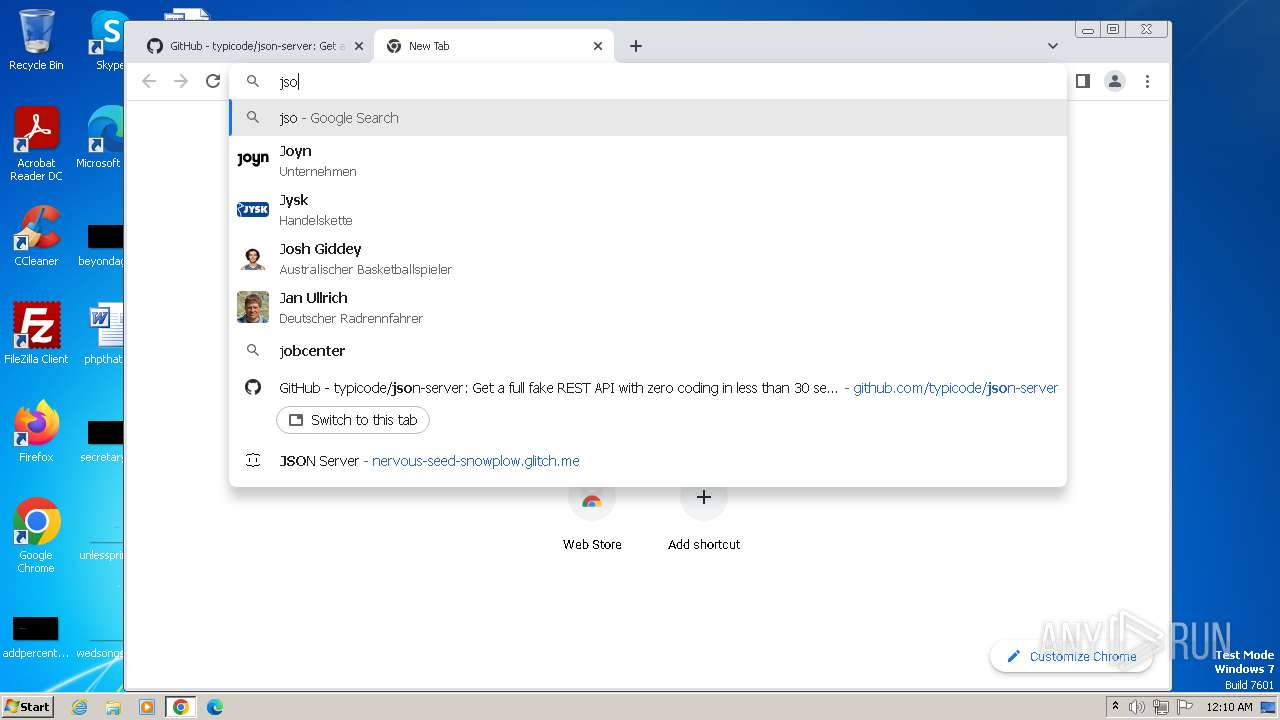Click the taskbar clock showing 12:10 AM
Image resolution: width=1280 pixels, height=720 pixels.
click(x=1229, y=707)
